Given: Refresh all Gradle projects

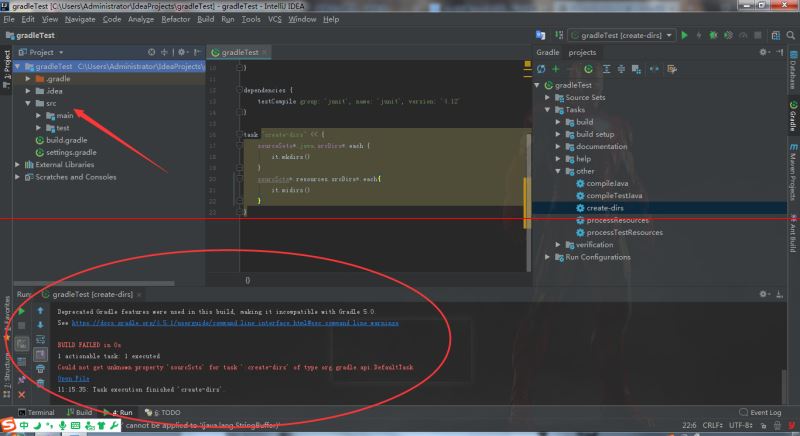Looking at the screenshot, I should pyautogui.click(x=541, y=69).
